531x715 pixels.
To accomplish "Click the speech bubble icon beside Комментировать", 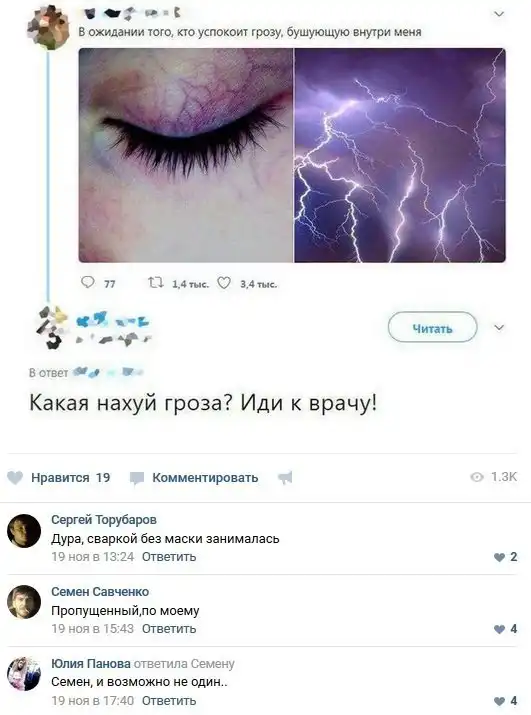I will click(x=137, y=478).
